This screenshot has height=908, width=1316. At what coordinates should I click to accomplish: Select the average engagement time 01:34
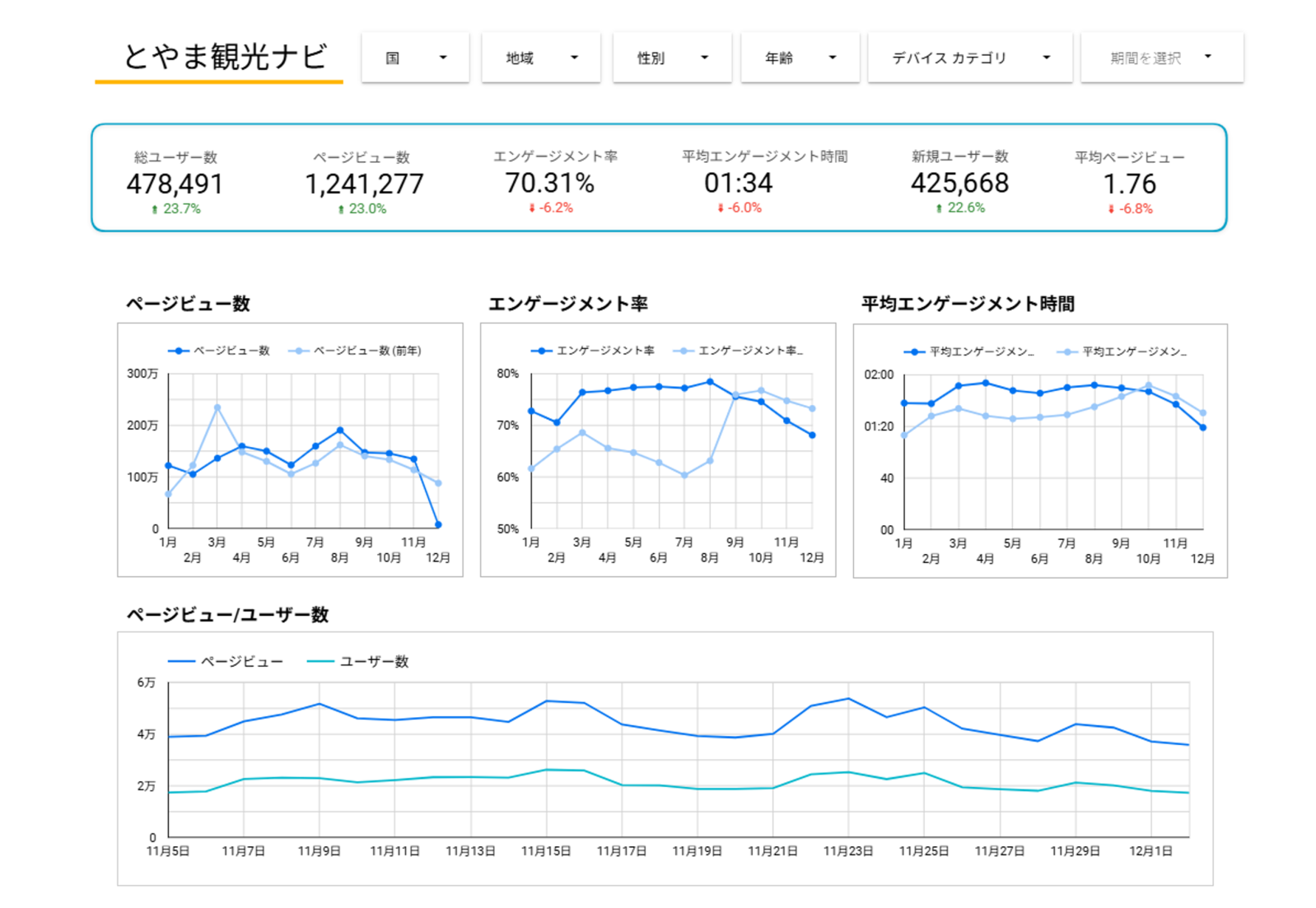pos(739,183)
